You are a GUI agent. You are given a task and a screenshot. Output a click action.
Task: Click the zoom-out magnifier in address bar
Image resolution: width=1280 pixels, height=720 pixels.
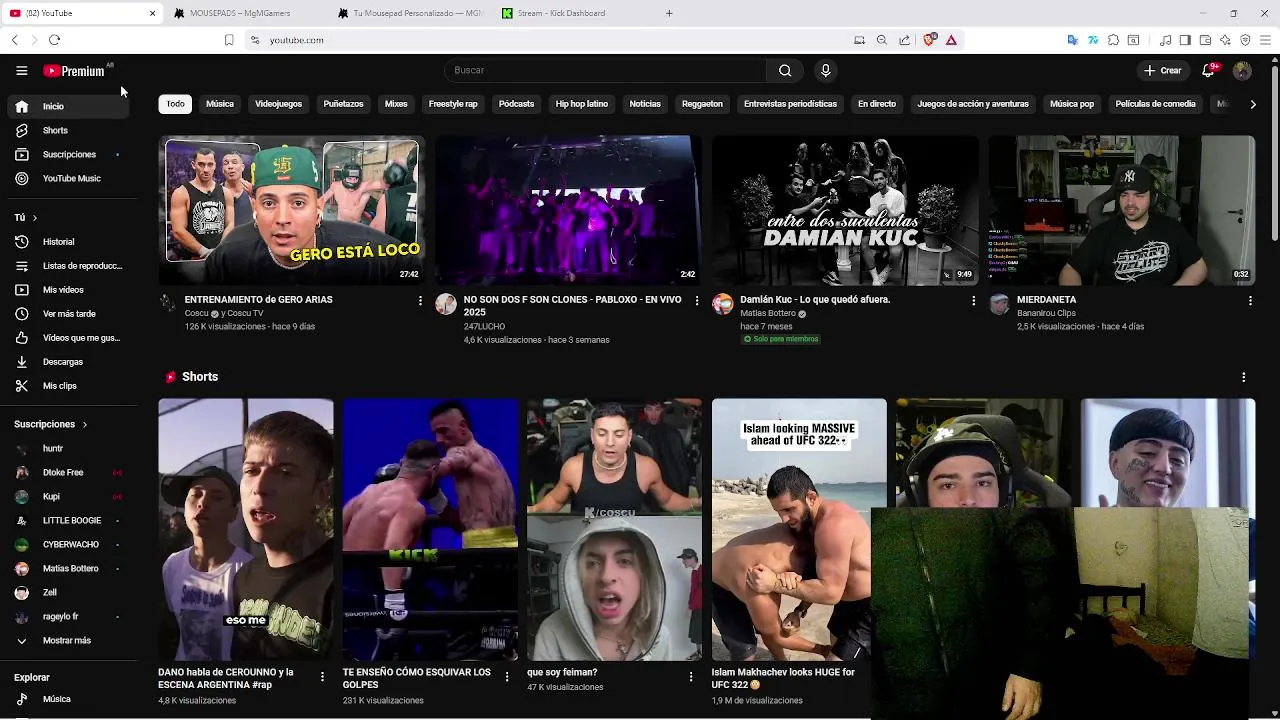coord(881,40)
